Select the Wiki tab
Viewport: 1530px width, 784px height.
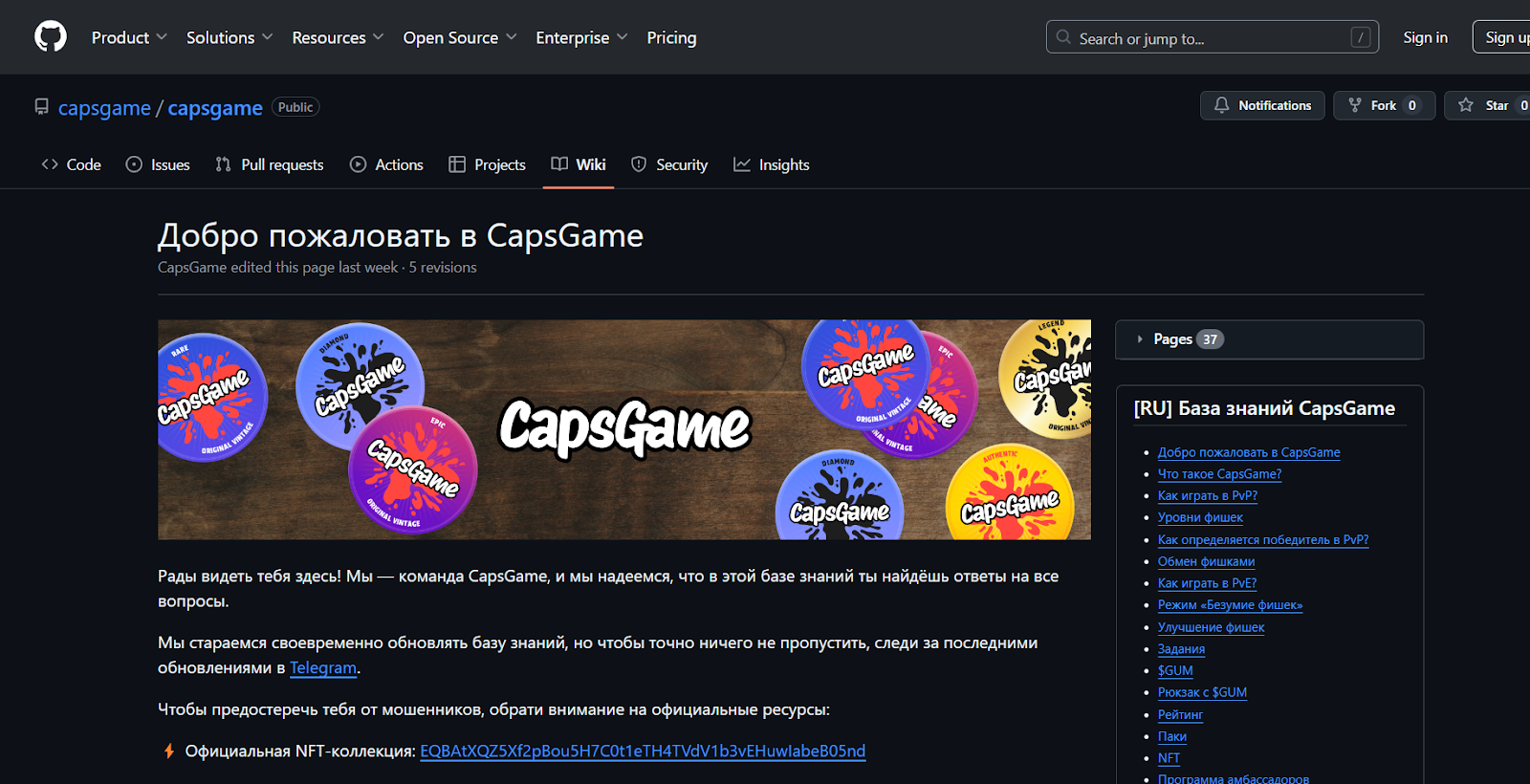tap(579, 164)
